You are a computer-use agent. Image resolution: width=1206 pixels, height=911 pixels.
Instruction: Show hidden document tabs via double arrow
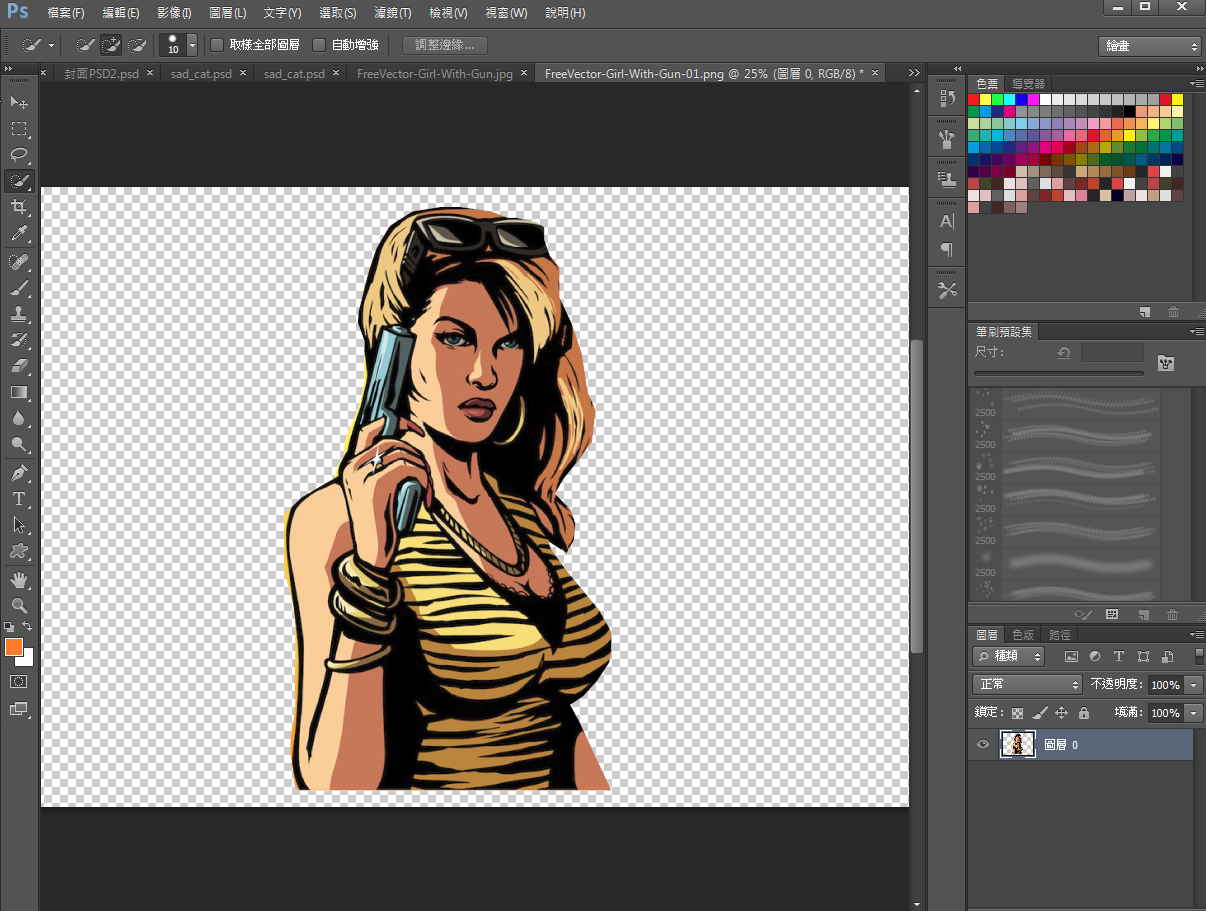coord(914,73)
